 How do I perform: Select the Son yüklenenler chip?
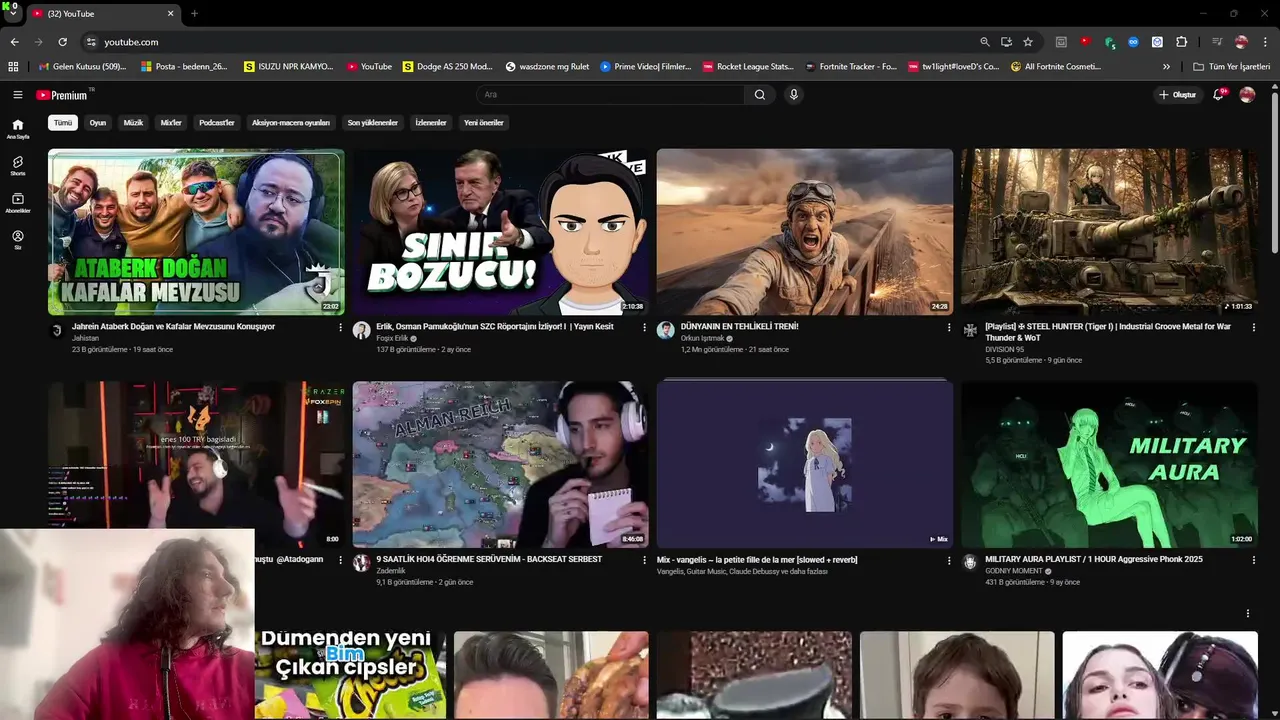373,123
